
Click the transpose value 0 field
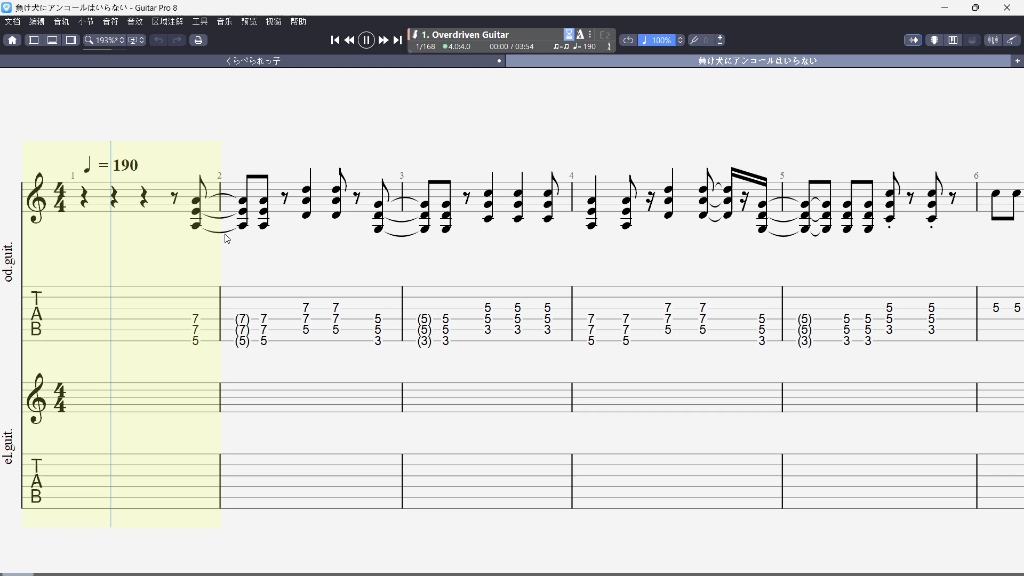tap(707, 40)
